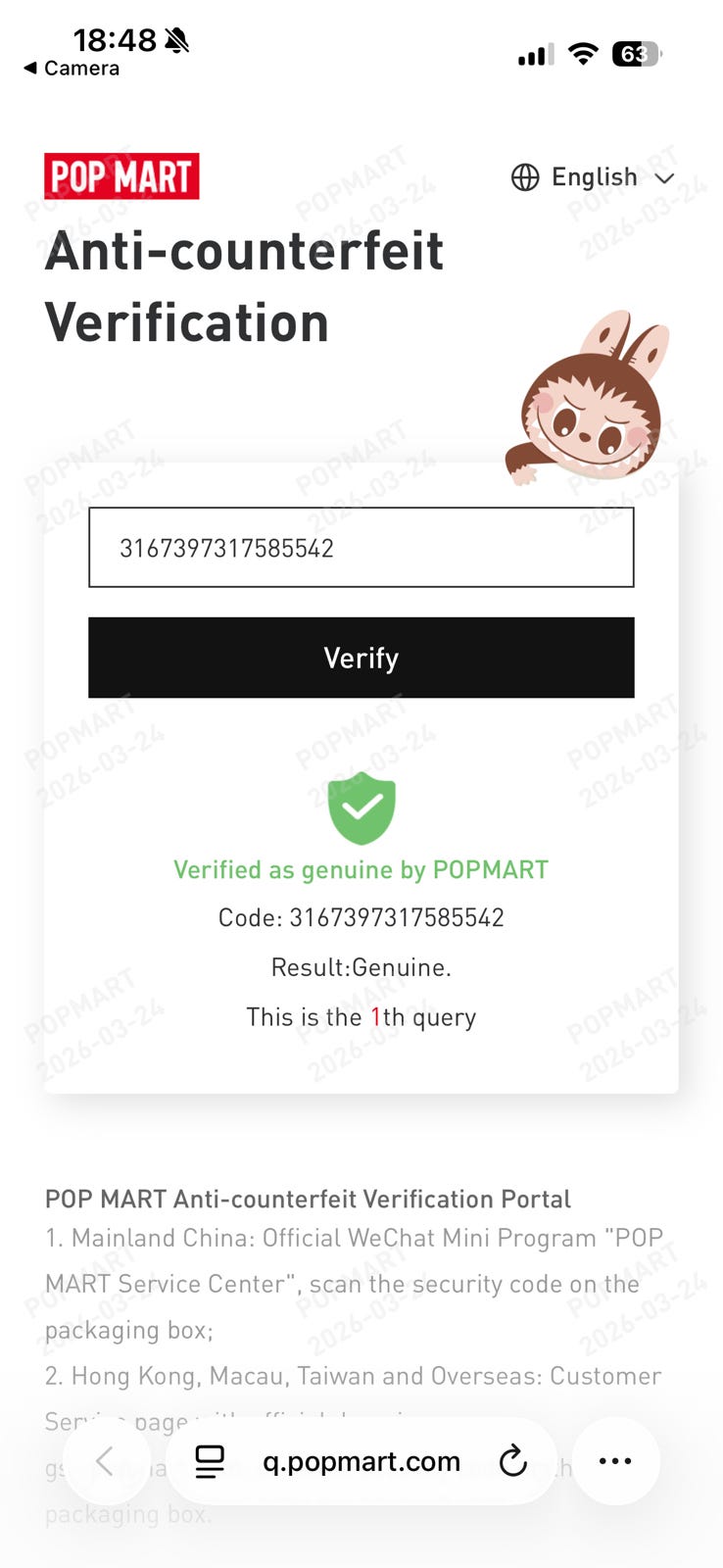Focus the security code input field
The height and width of the screenshot is (1568, 723).
click(361, 548)
